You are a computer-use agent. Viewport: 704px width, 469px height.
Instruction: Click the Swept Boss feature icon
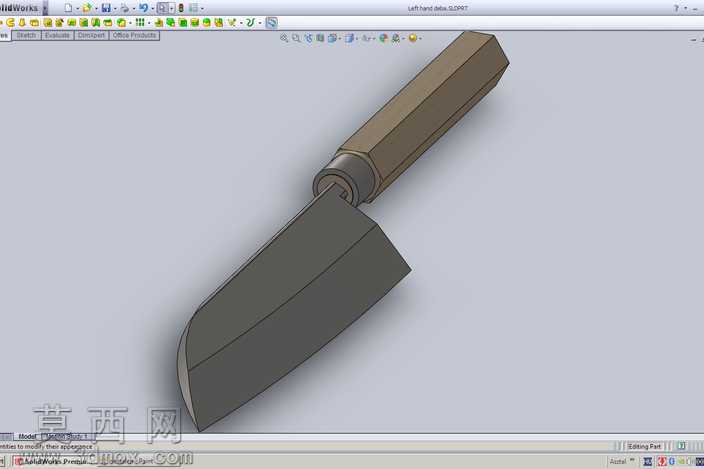[x=22, y=22]
